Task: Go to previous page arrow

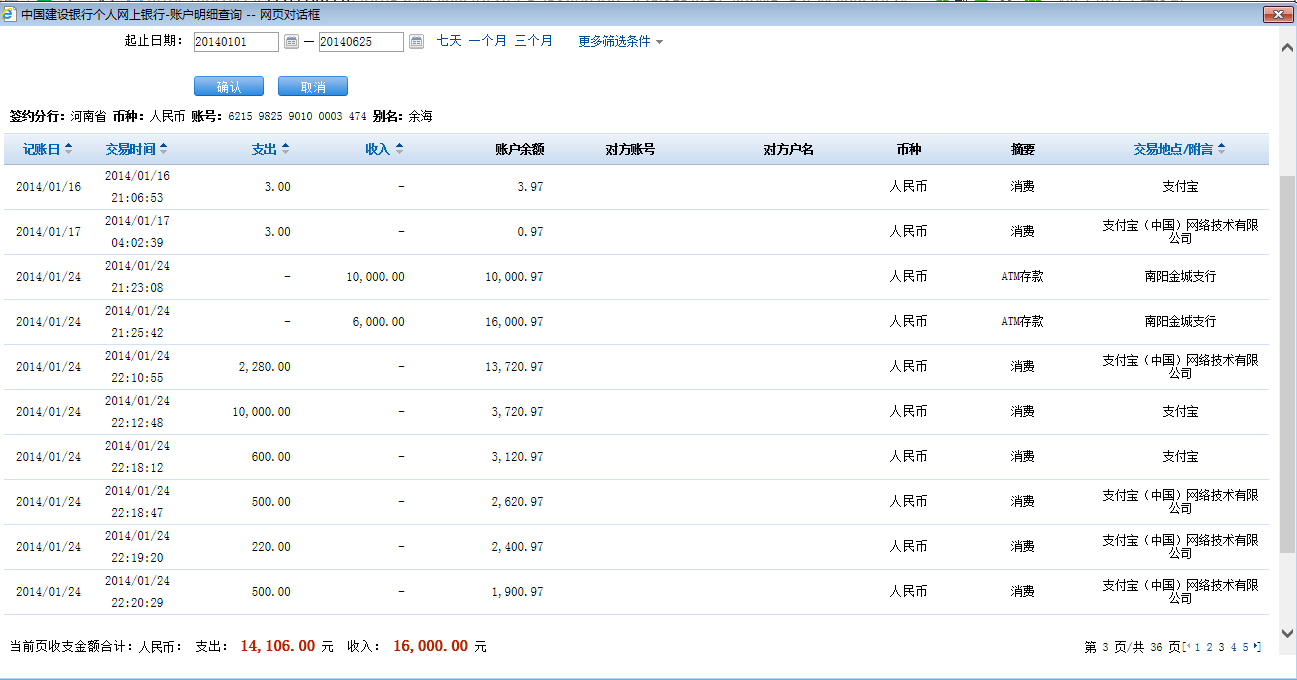Action: [x=1188, y=647]
